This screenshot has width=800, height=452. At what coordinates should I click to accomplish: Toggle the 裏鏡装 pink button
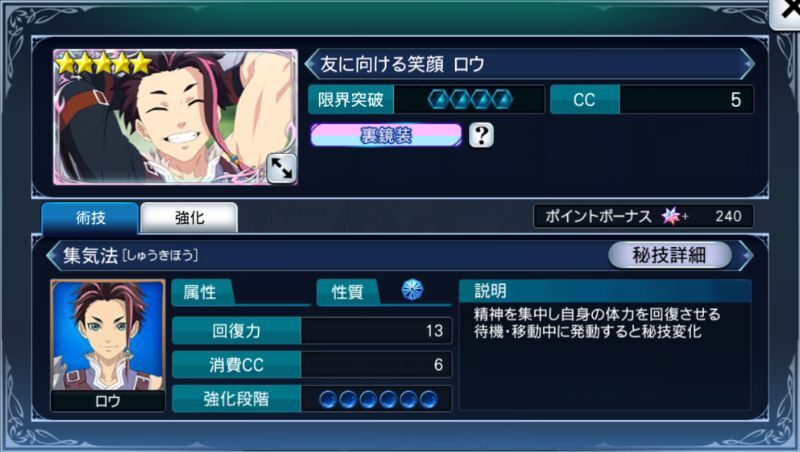pyautogui.click(x=386, y=135)
